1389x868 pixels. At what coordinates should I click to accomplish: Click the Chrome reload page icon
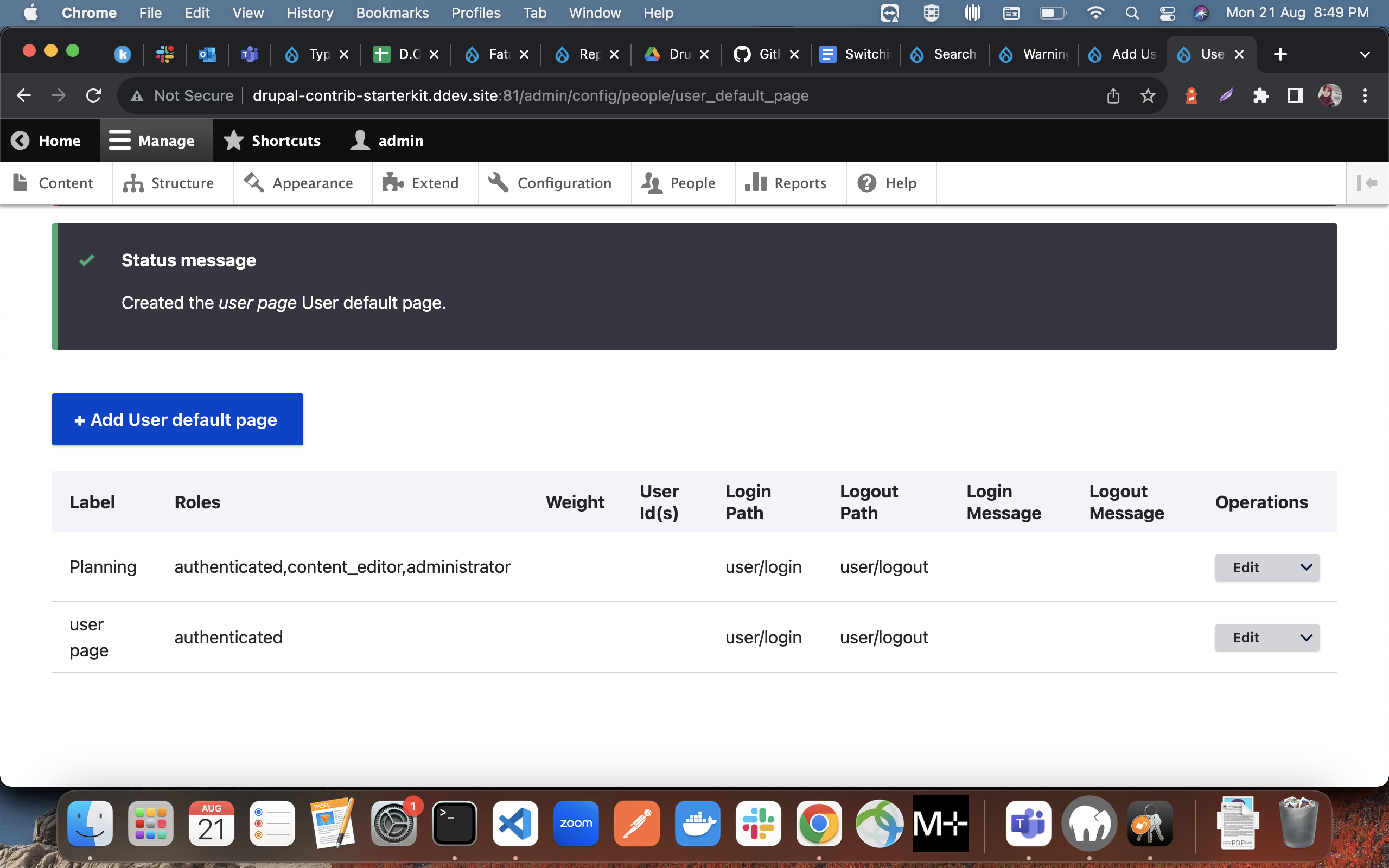pos(93,95)
